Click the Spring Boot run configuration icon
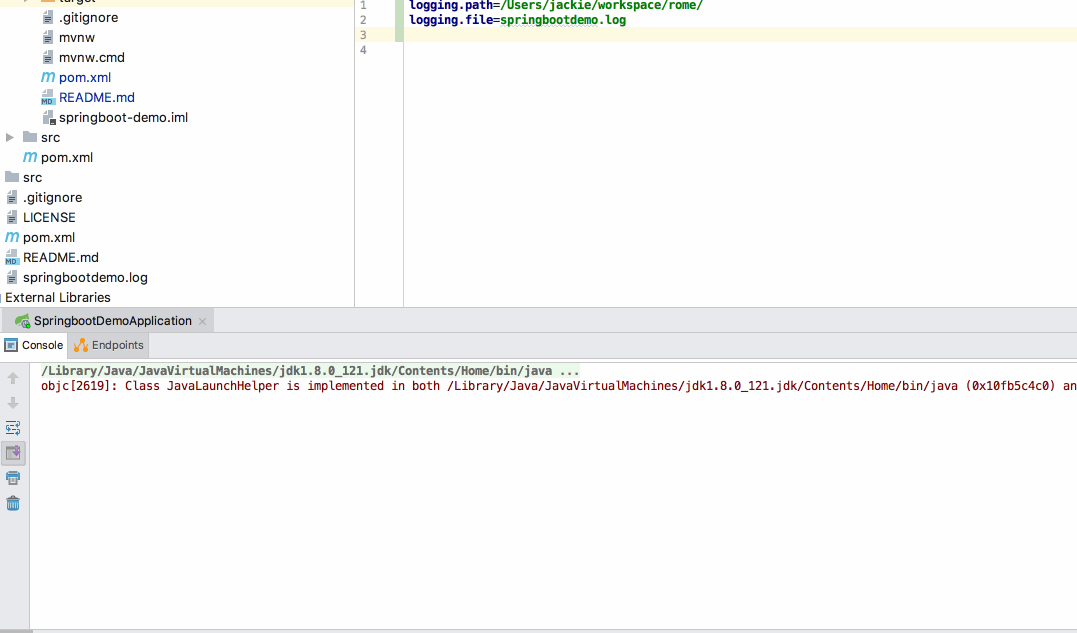This screenshot has height=633, width=1077. (x=22, y=321)
